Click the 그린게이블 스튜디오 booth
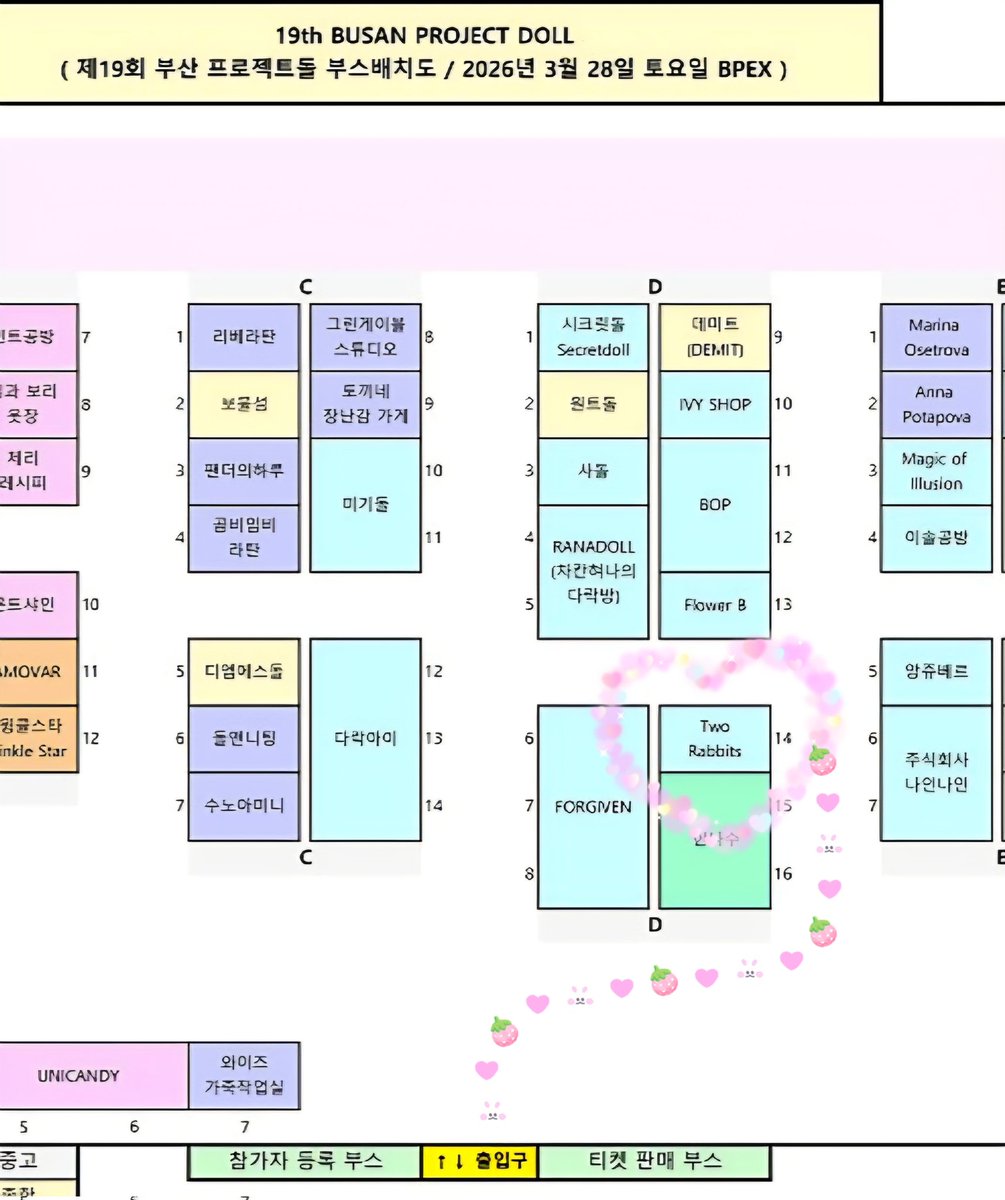The width and height of the screenshot is (1005, 1200). coord(366,337)
